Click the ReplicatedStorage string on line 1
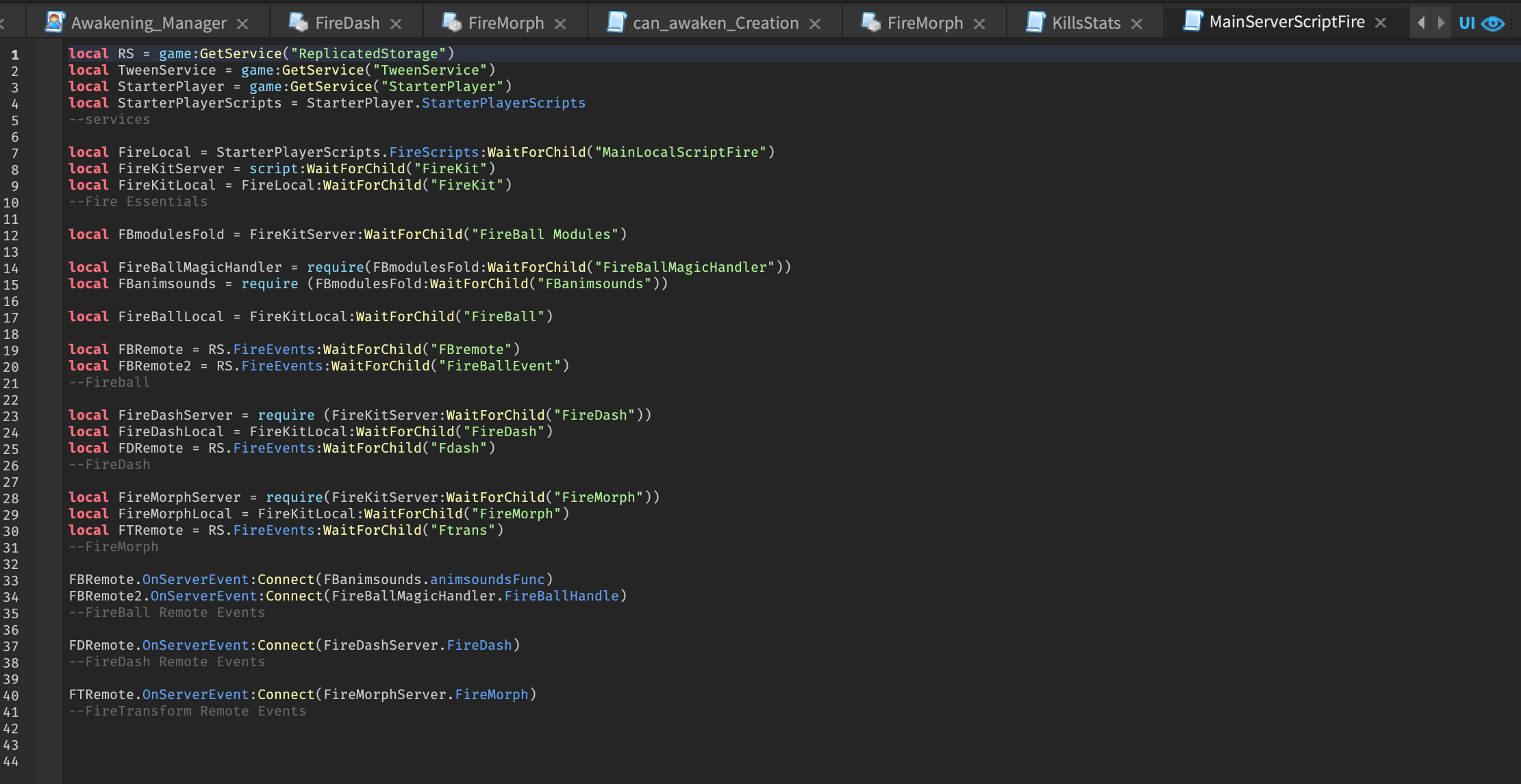The height and width of the screenshot is (784, 1521). tap(369, 53)
